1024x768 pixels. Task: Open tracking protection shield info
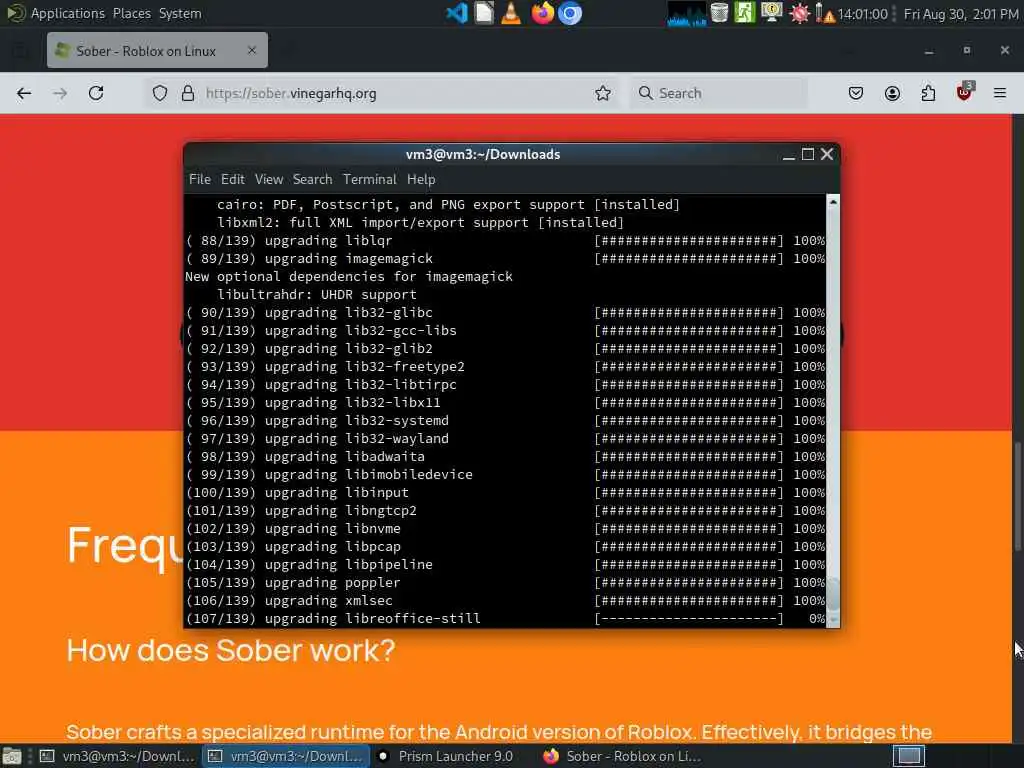(160, 93)
